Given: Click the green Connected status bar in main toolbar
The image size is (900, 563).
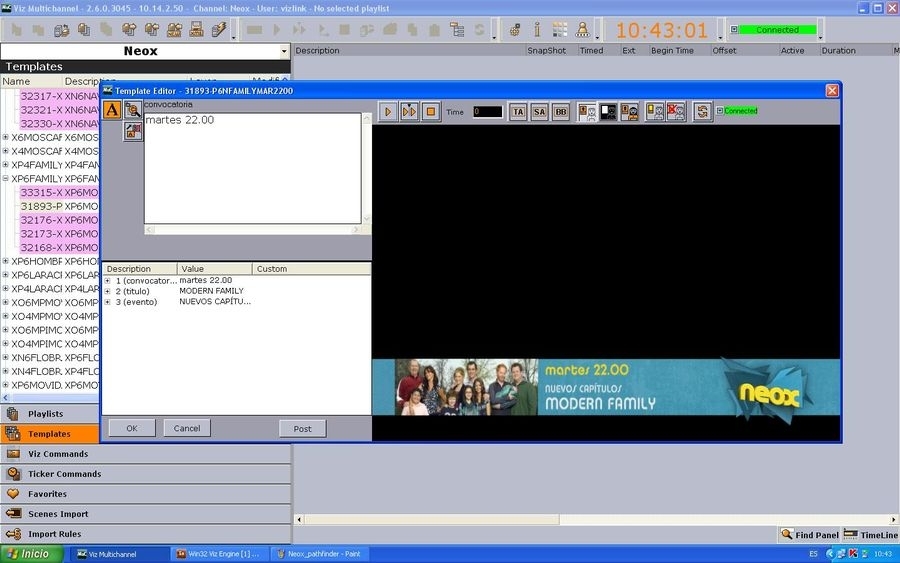Looking at the screenshot, I should tap(777, 30).
